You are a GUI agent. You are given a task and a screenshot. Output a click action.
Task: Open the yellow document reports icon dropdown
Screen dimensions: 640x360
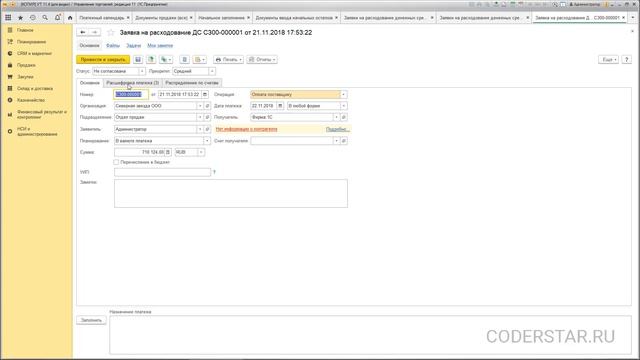200,60
